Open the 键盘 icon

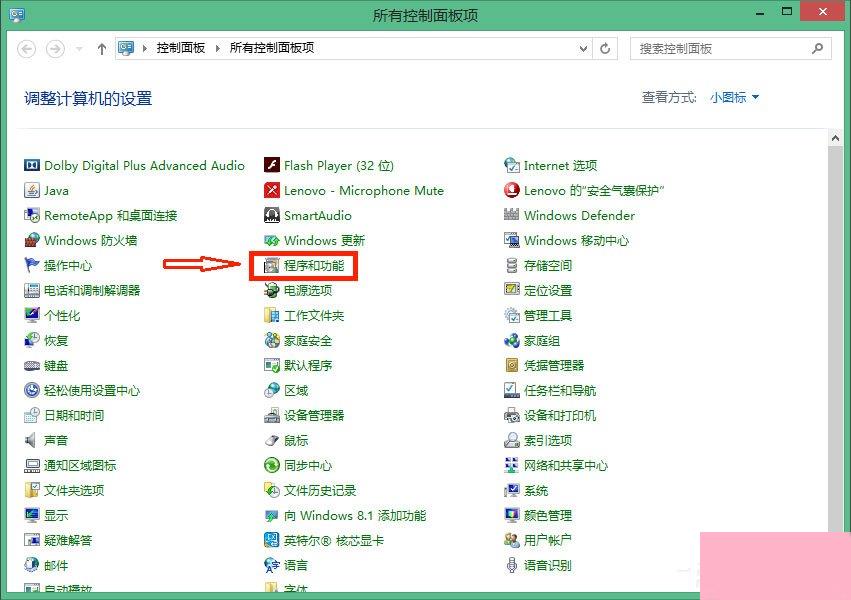click(32, 366)
